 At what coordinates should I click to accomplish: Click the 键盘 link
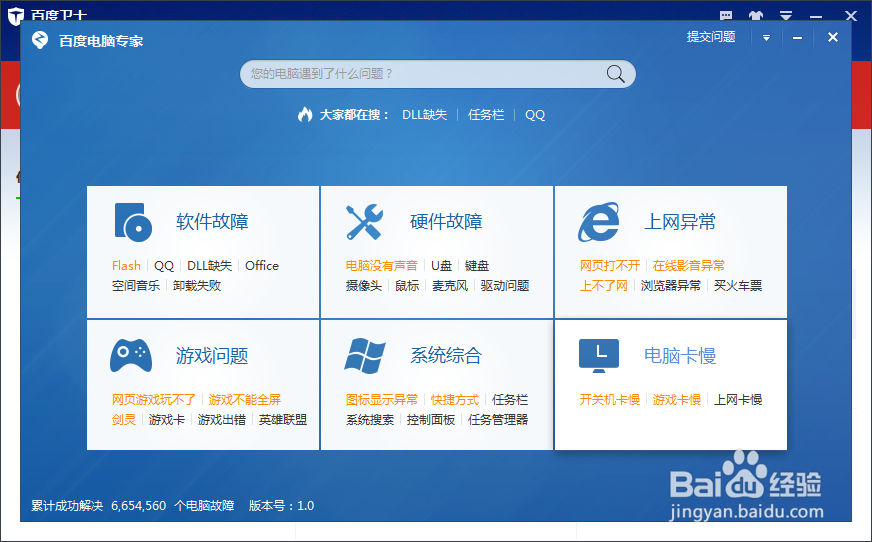click(477, 266)
